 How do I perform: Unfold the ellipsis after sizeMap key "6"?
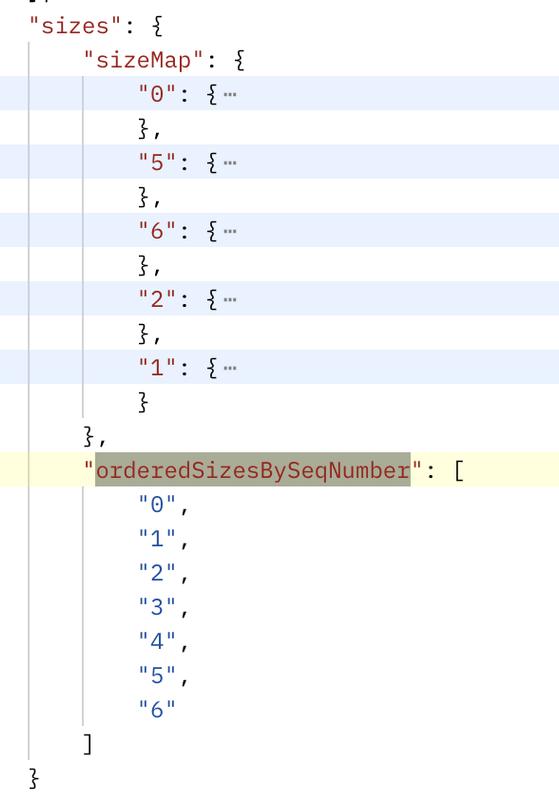230,231
